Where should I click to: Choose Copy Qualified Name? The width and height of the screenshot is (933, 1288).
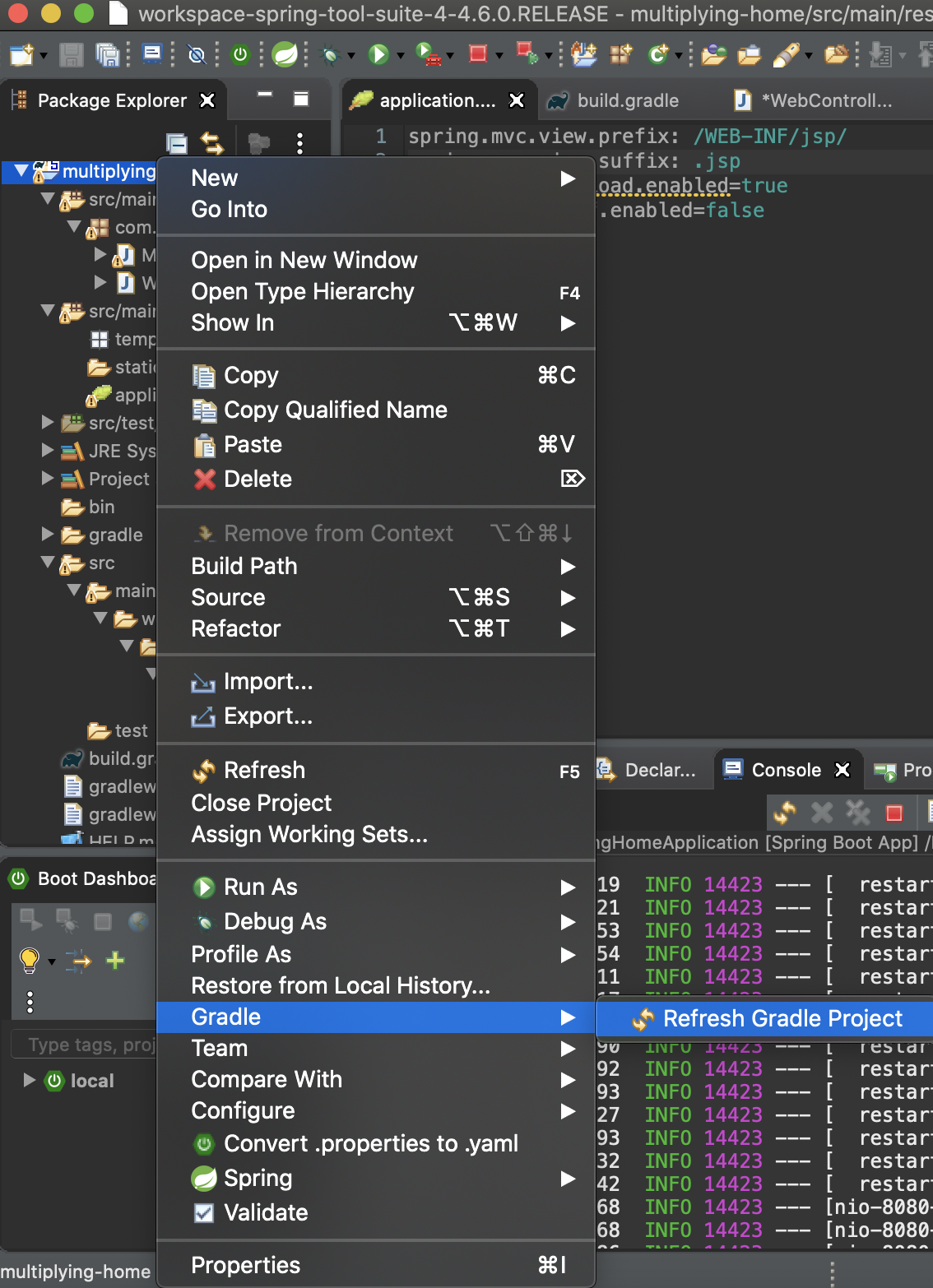(x=376, y=410)
